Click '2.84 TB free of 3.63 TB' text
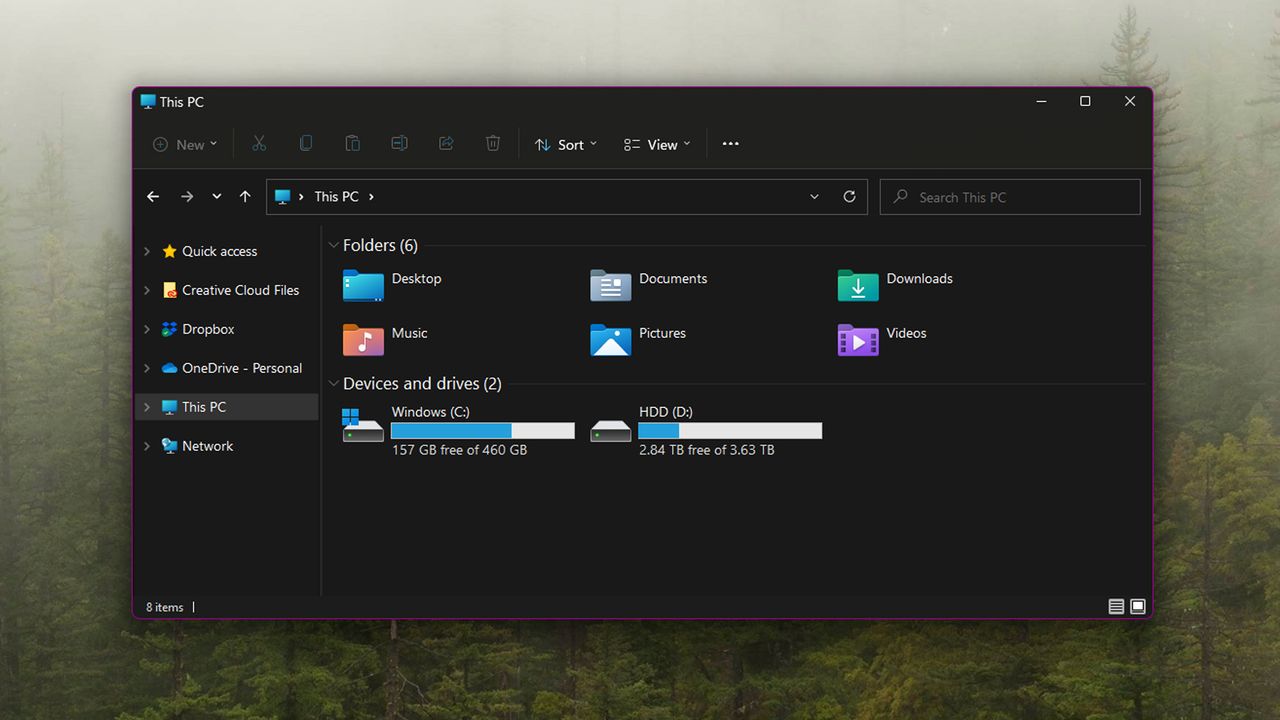 click(x=706, y=450)
